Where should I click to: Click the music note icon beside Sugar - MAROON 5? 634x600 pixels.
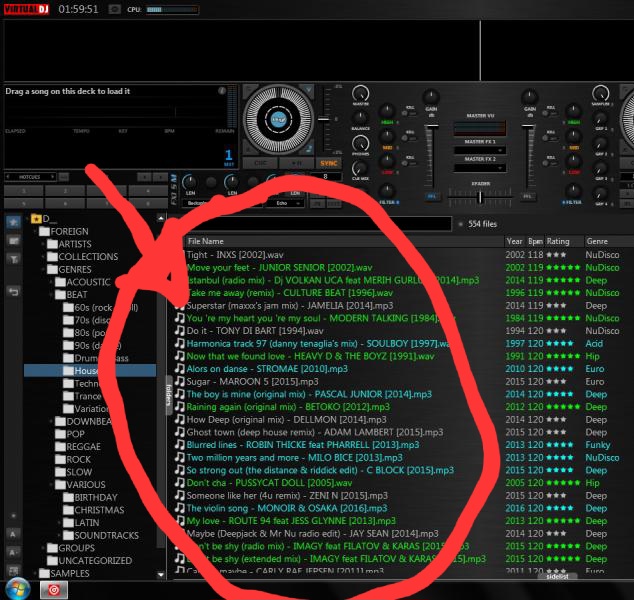pos(179,381)
